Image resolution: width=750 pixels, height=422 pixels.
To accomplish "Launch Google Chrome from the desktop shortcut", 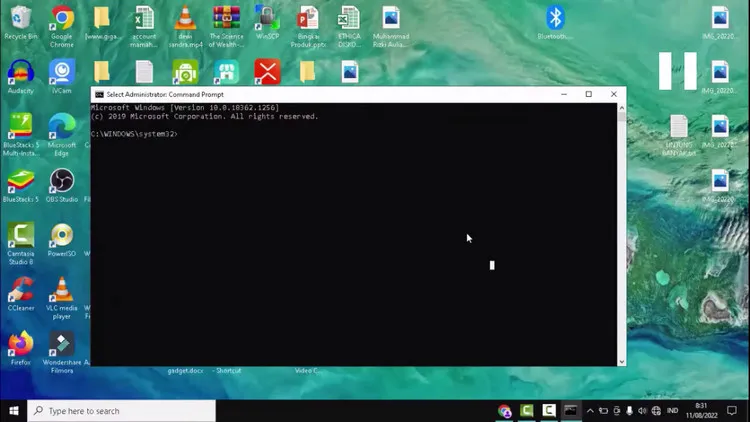I will pyautogui.click(x=62, y=26).
